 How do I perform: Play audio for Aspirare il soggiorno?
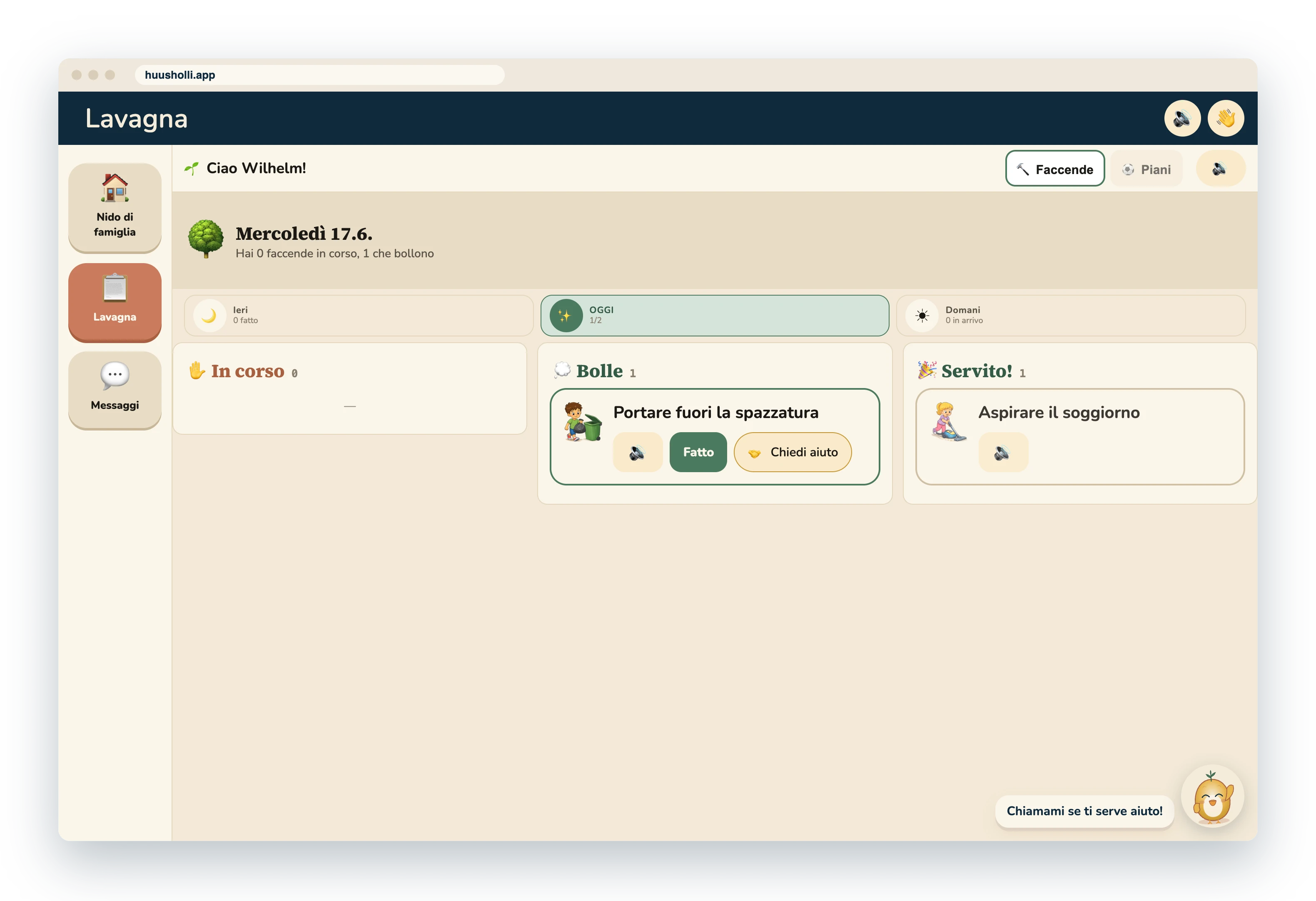pos(1003,452)
